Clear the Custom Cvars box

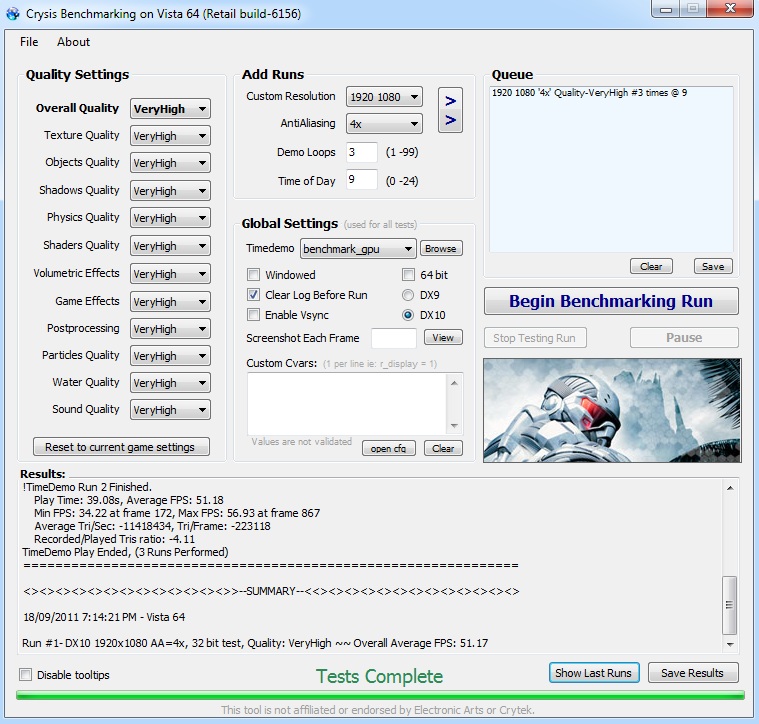tap(443, 448)
